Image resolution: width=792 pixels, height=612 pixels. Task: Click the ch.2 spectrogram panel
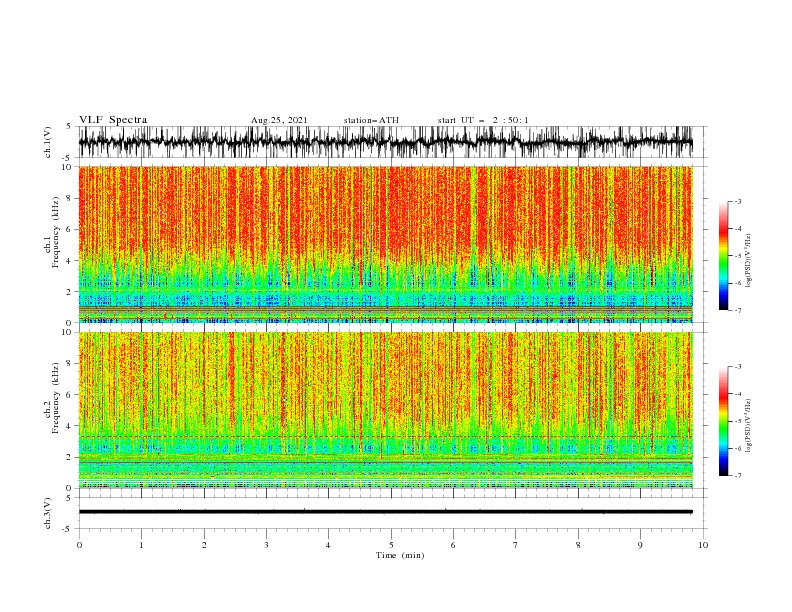tap(386, 410)
